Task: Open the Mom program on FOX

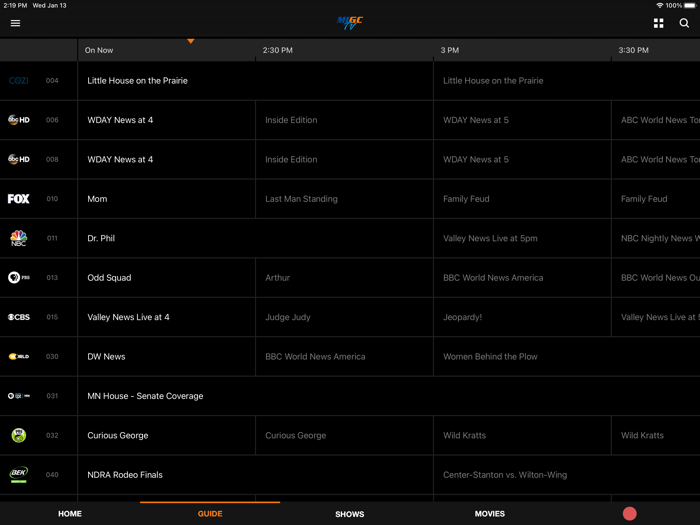Action: 167,199
